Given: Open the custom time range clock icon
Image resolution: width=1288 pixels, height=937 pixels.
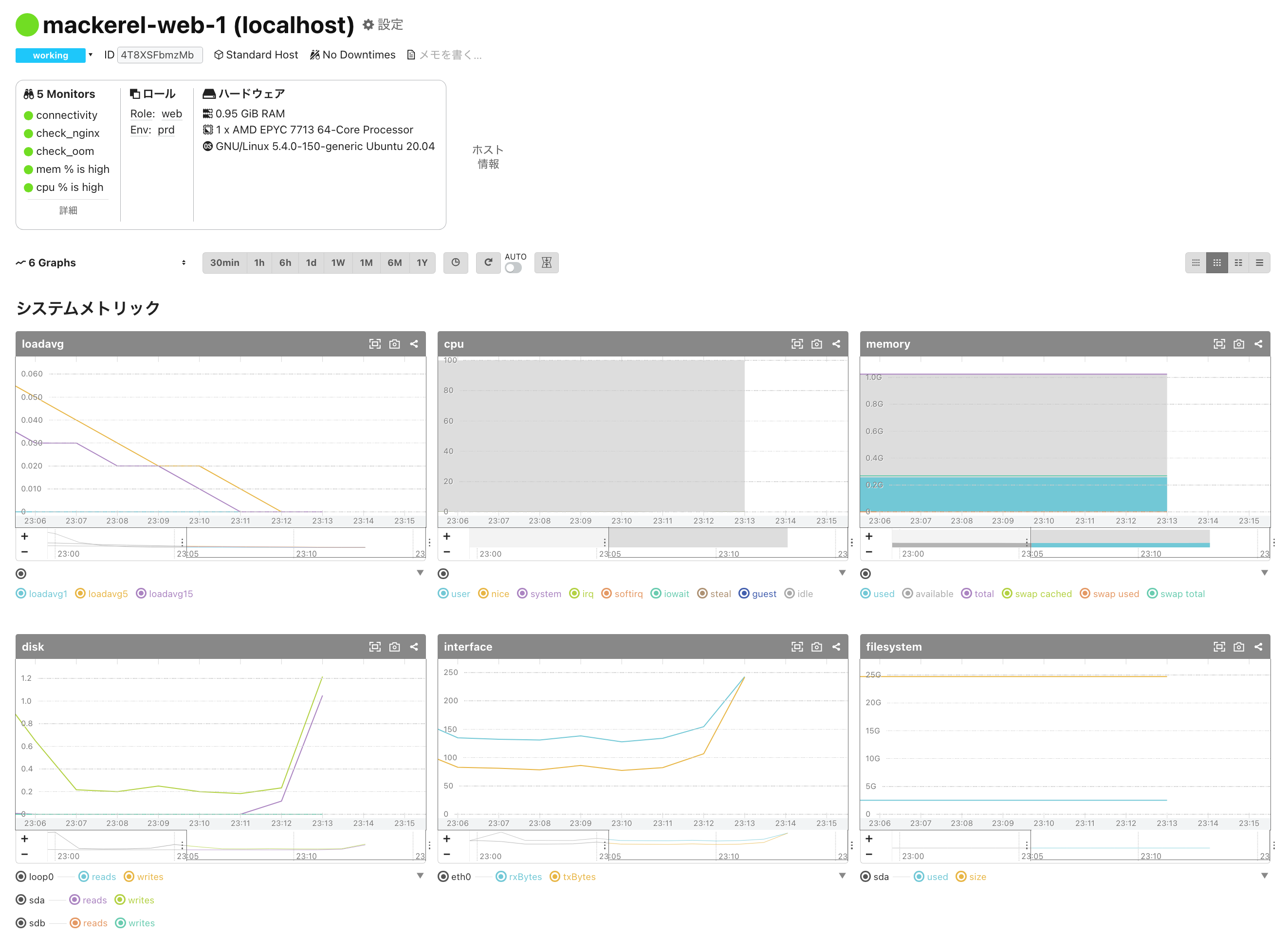Looking at the screenshot, I should pyautogui.click(x=456, y=262).
